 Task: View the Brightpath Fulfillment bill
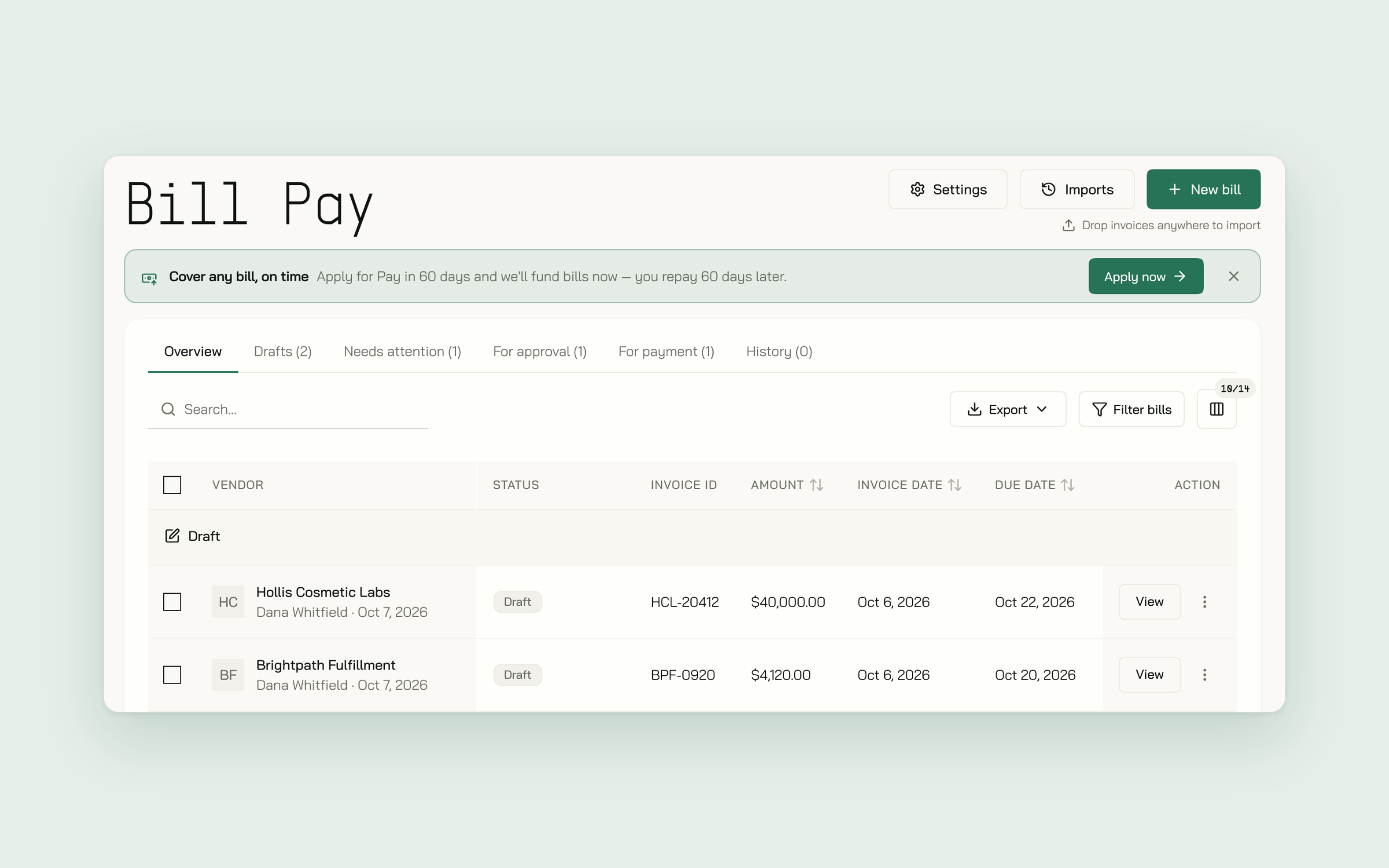pos(1149,675)
